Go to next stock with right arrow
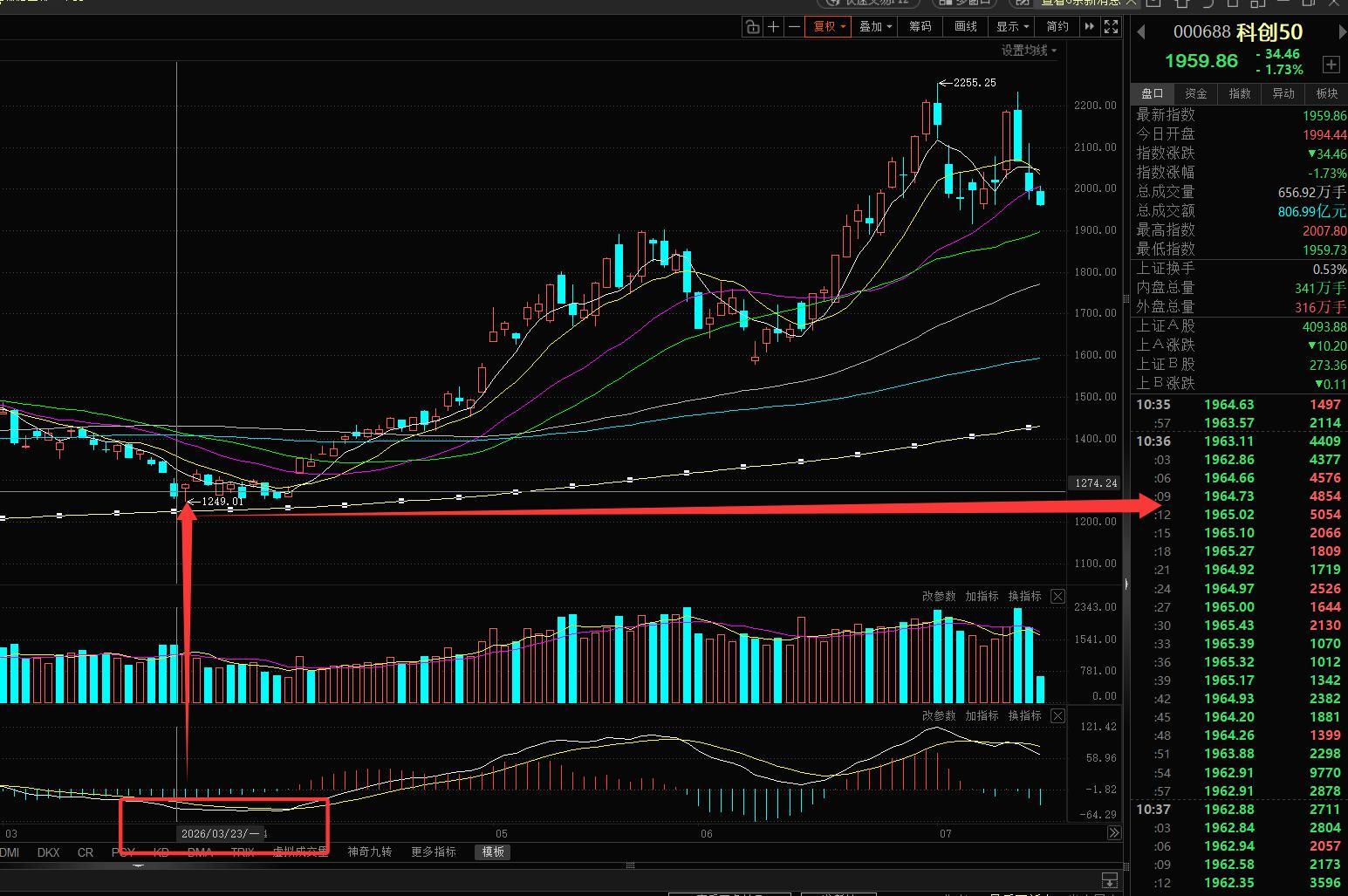 pyautogui.click(x=1342, y=33)
